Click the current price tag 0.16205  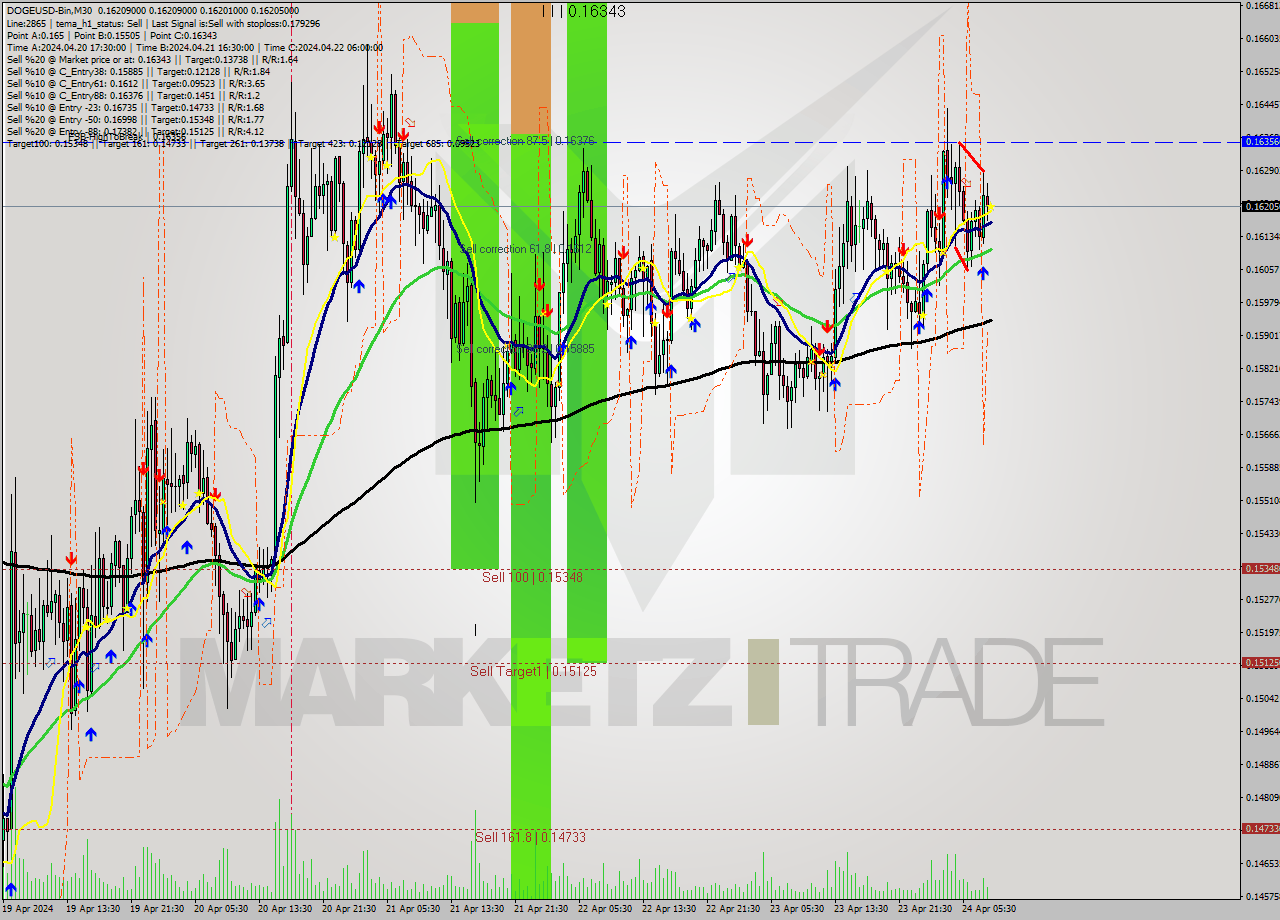(1260, 206)
